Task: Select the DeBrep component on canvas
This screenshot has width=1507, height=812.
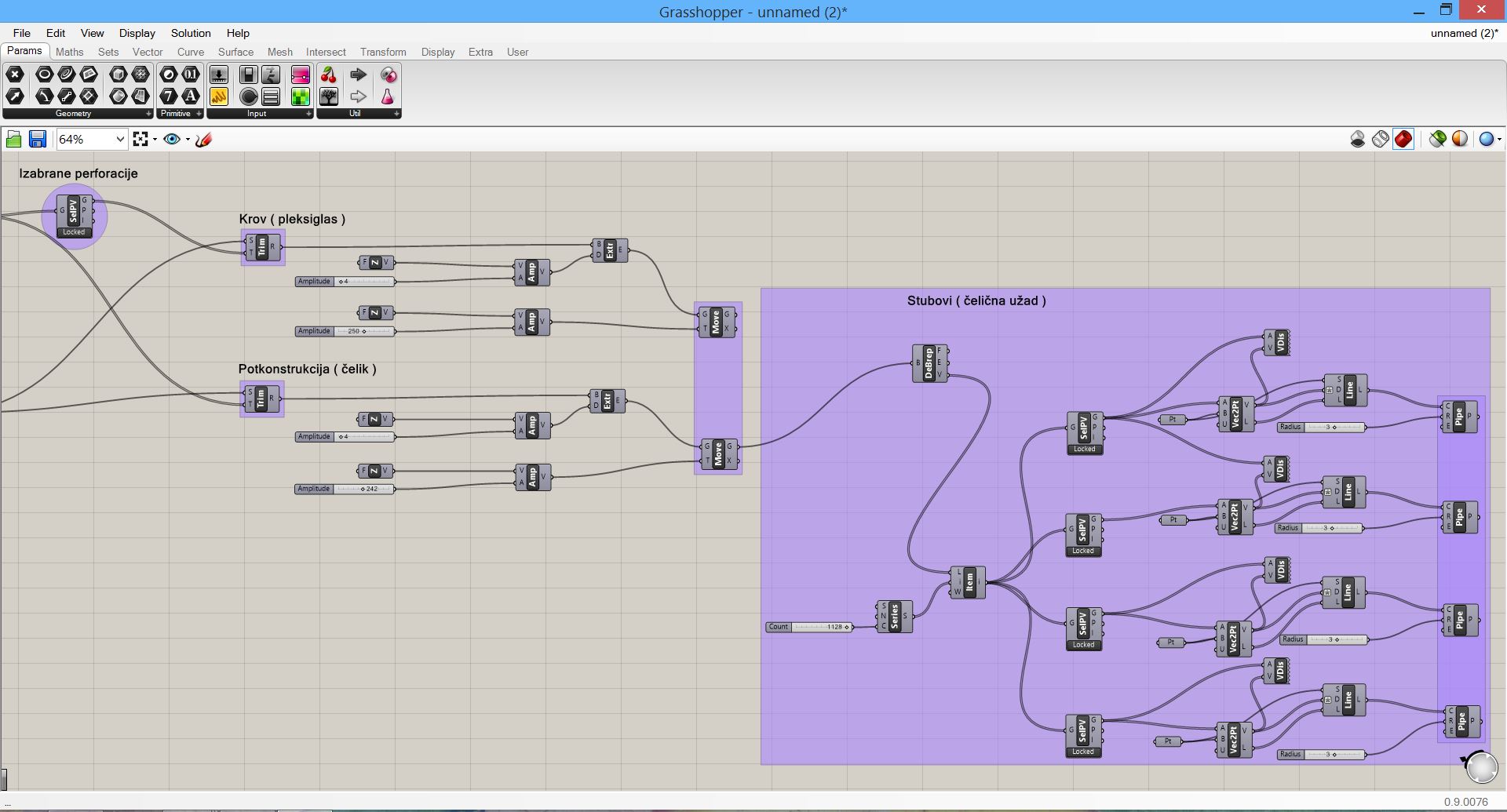Action: click(x=929, y=363)
